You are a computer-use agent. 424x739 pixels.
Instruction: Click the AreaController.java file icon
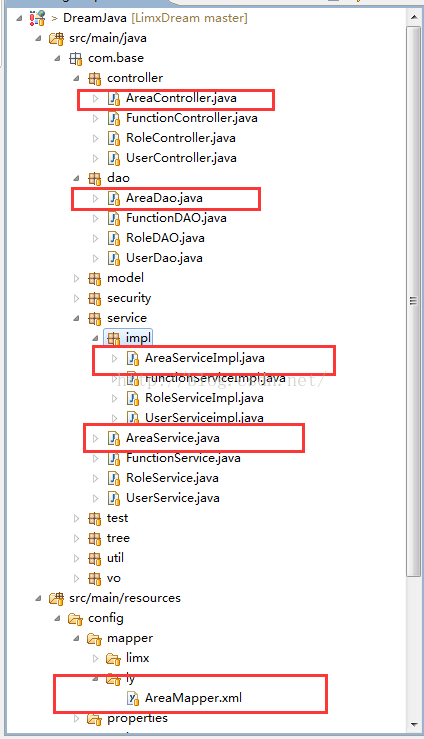coord(114,98)
